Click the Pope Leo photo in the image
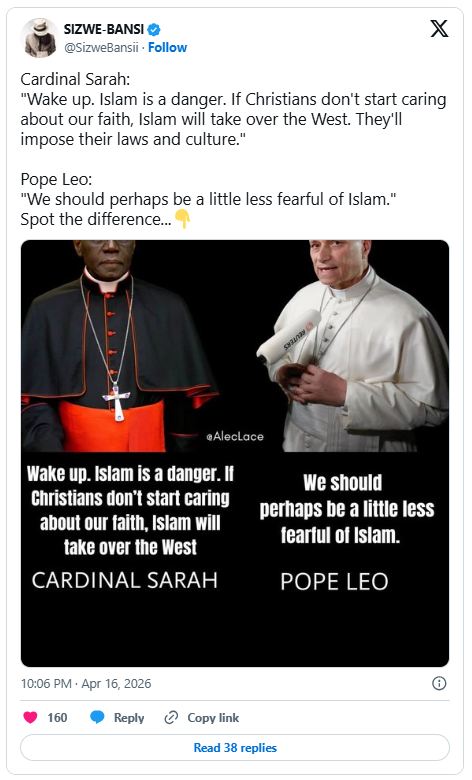The width and height of the screenshot is (472, 780). pyautogui.click(x=353, y=346)
